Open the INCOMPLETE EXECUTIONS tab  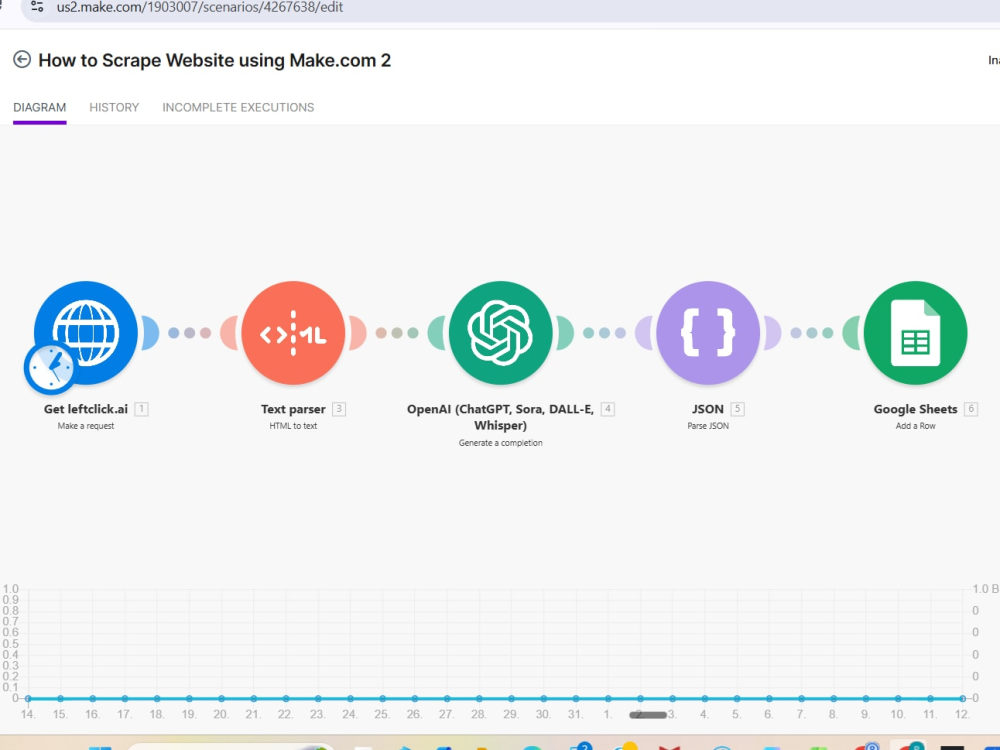(x=238, y=107)
